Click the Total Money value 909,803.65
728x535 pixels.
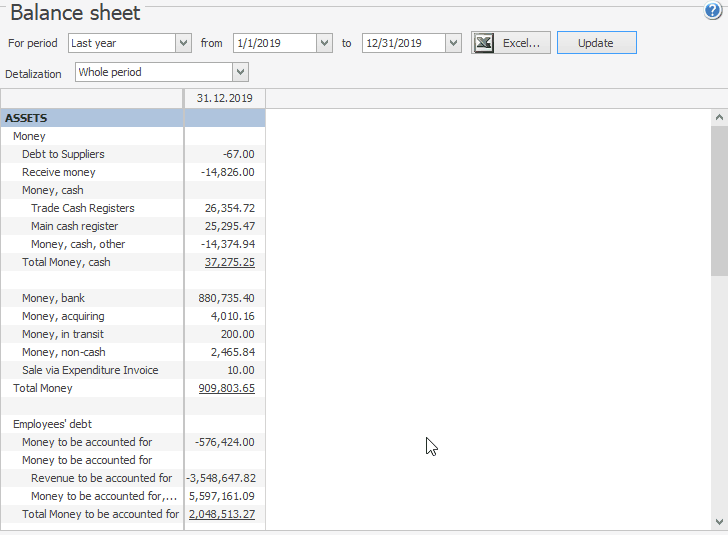tap(226, 388)
